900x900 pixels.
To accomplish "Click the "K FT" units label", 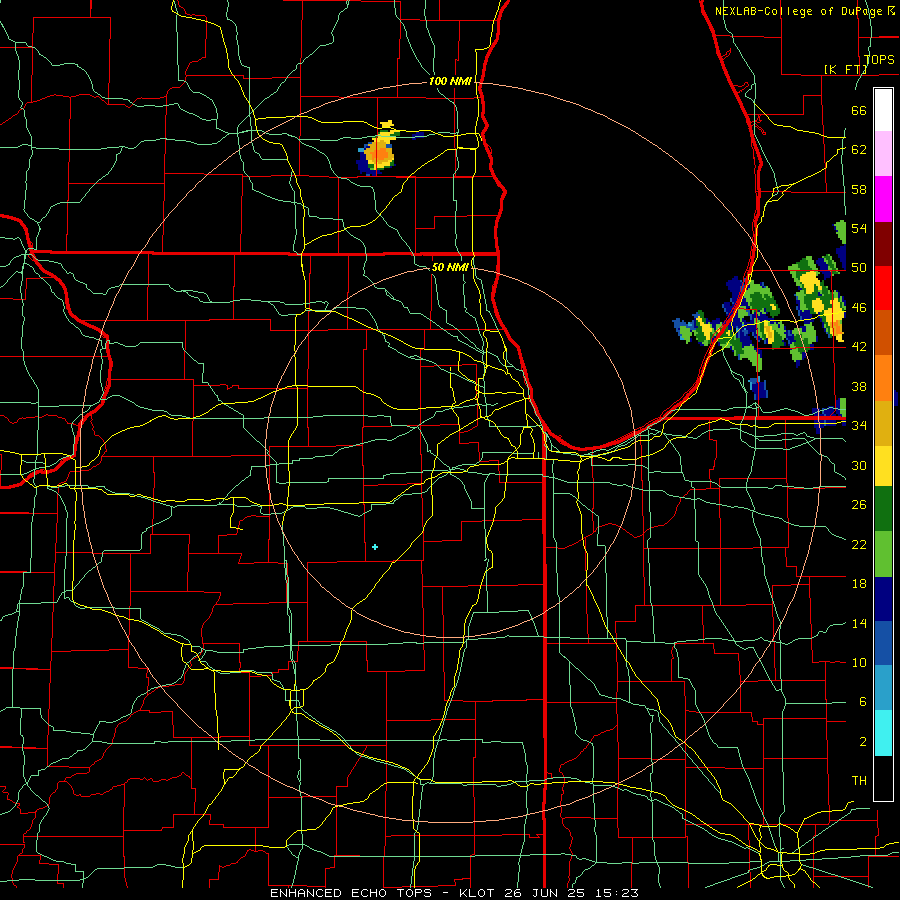I will click(x=846, y=69).
